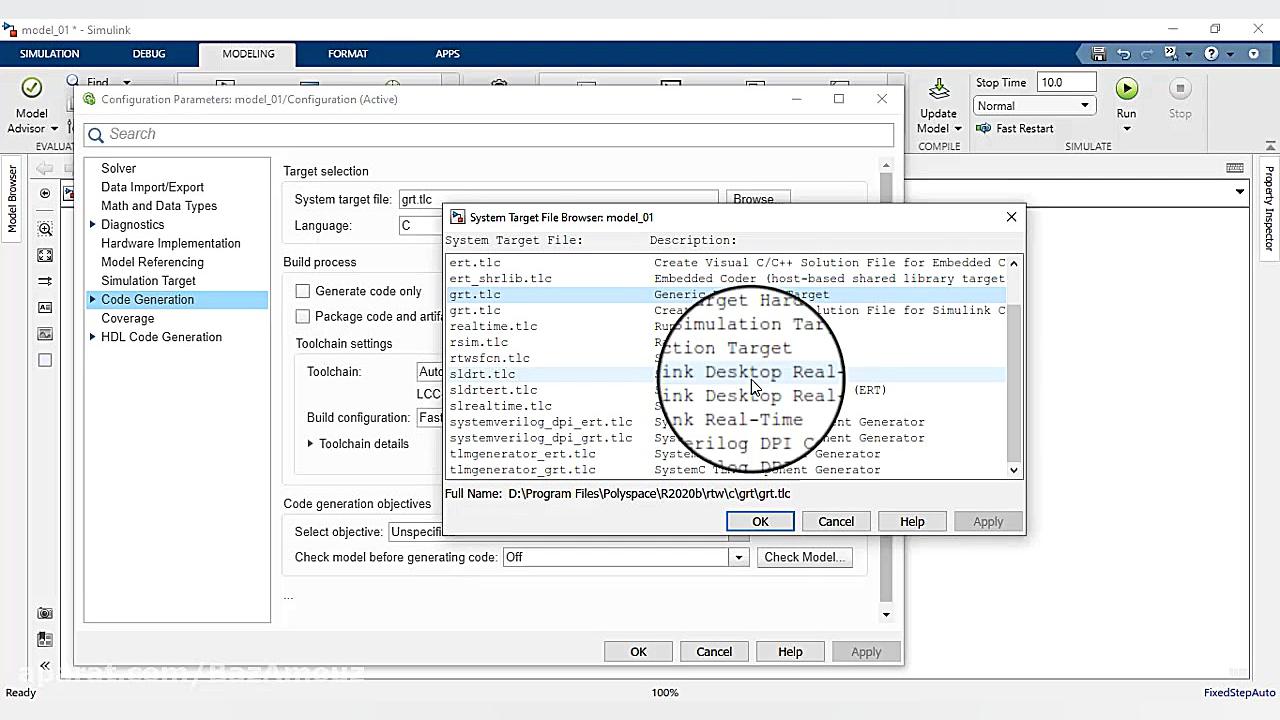Click the Update Model icon

click(938, 88)
